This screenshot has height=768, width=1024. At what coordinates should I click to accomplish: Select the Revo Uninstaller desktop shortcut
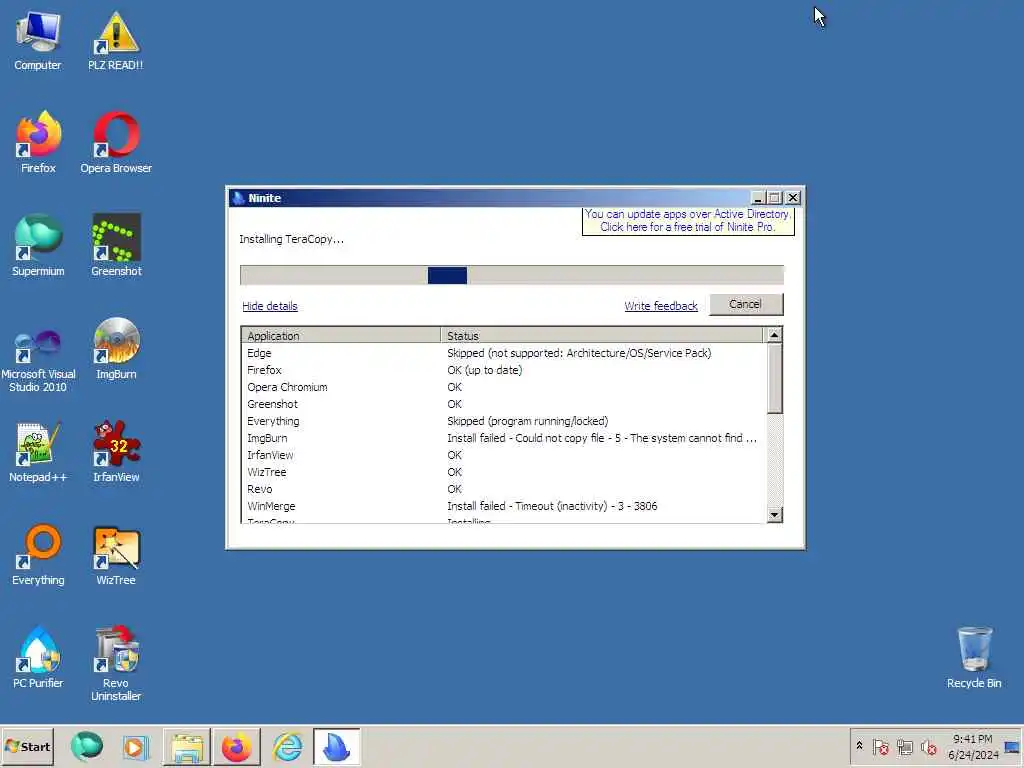116,664
